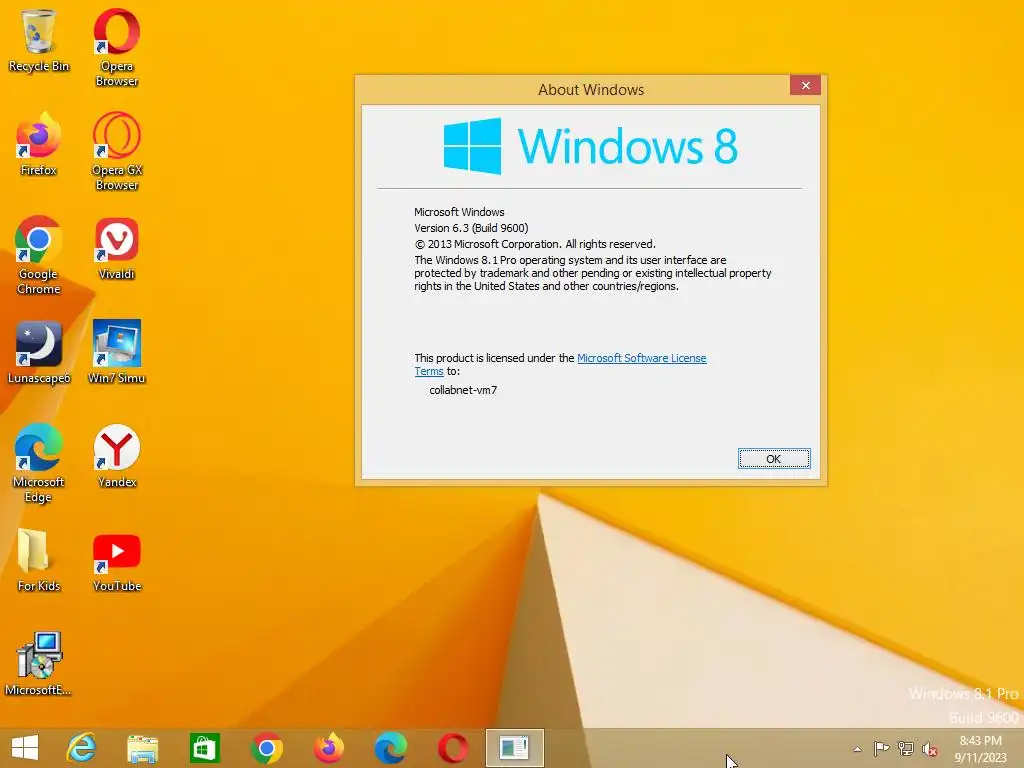Close the About Windows dialog
This screenshot has height=768, width=1024.
click(x=805, y=86)
